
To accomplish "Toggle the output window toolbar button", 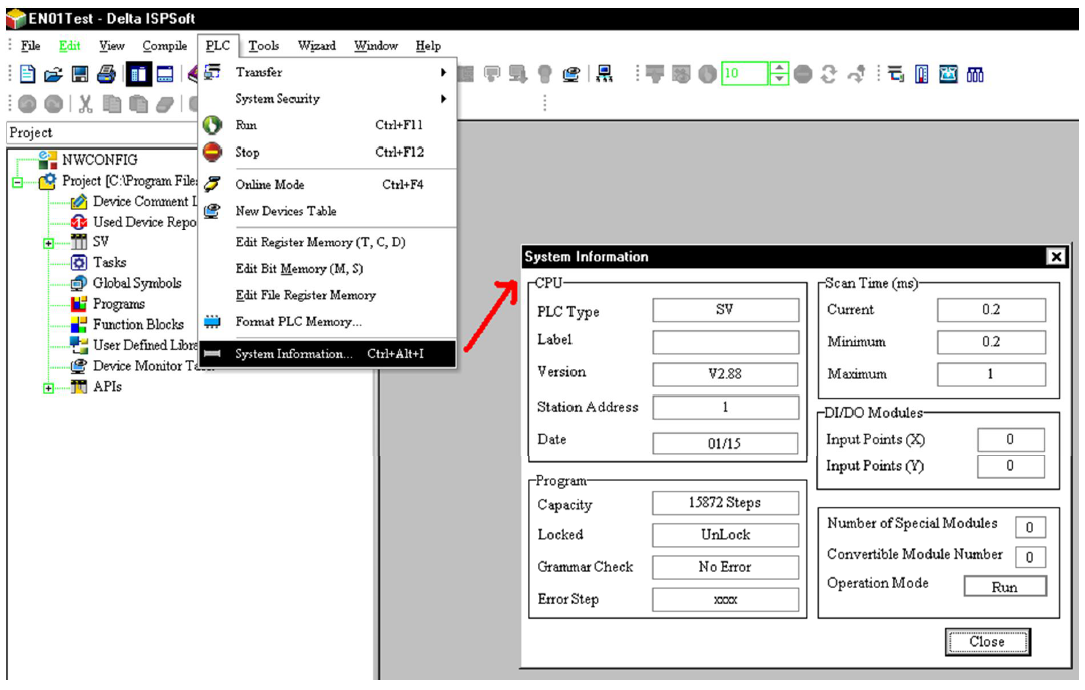I will point(165,73).
